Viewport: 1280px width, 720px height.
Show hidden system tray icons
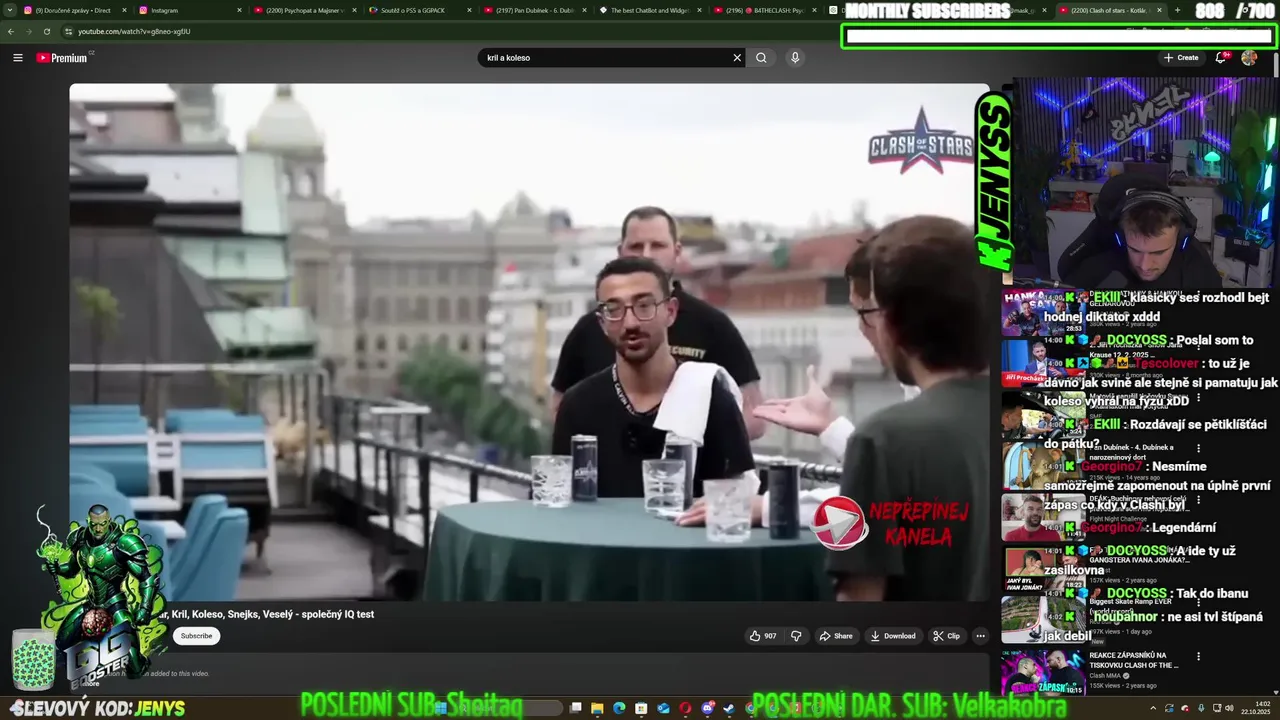click(x=1153, y=708)
